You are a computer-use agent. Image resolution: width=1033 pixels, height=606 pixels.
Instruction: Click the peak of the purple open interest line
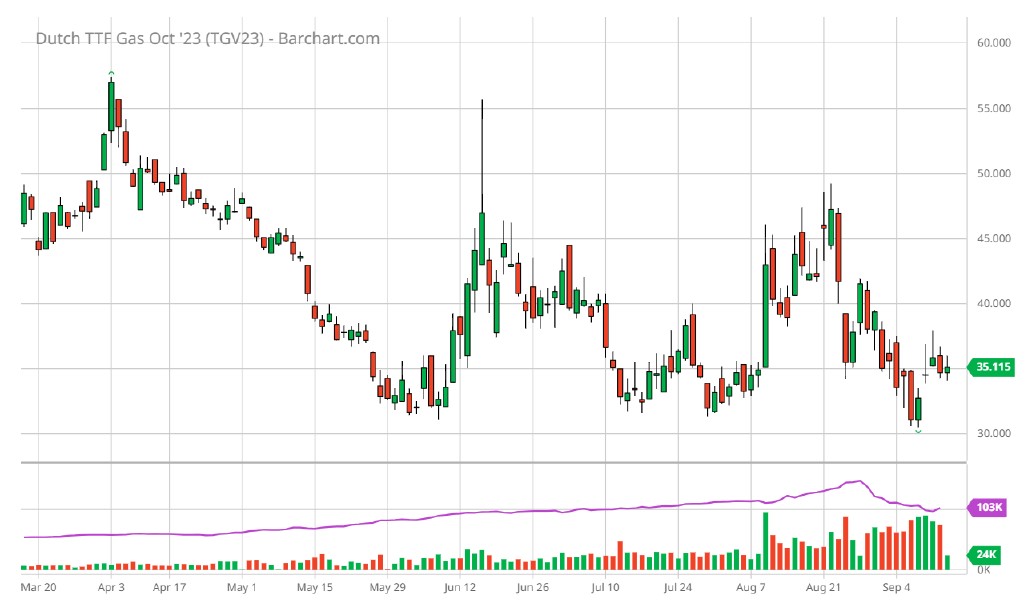tap(858, 481)
